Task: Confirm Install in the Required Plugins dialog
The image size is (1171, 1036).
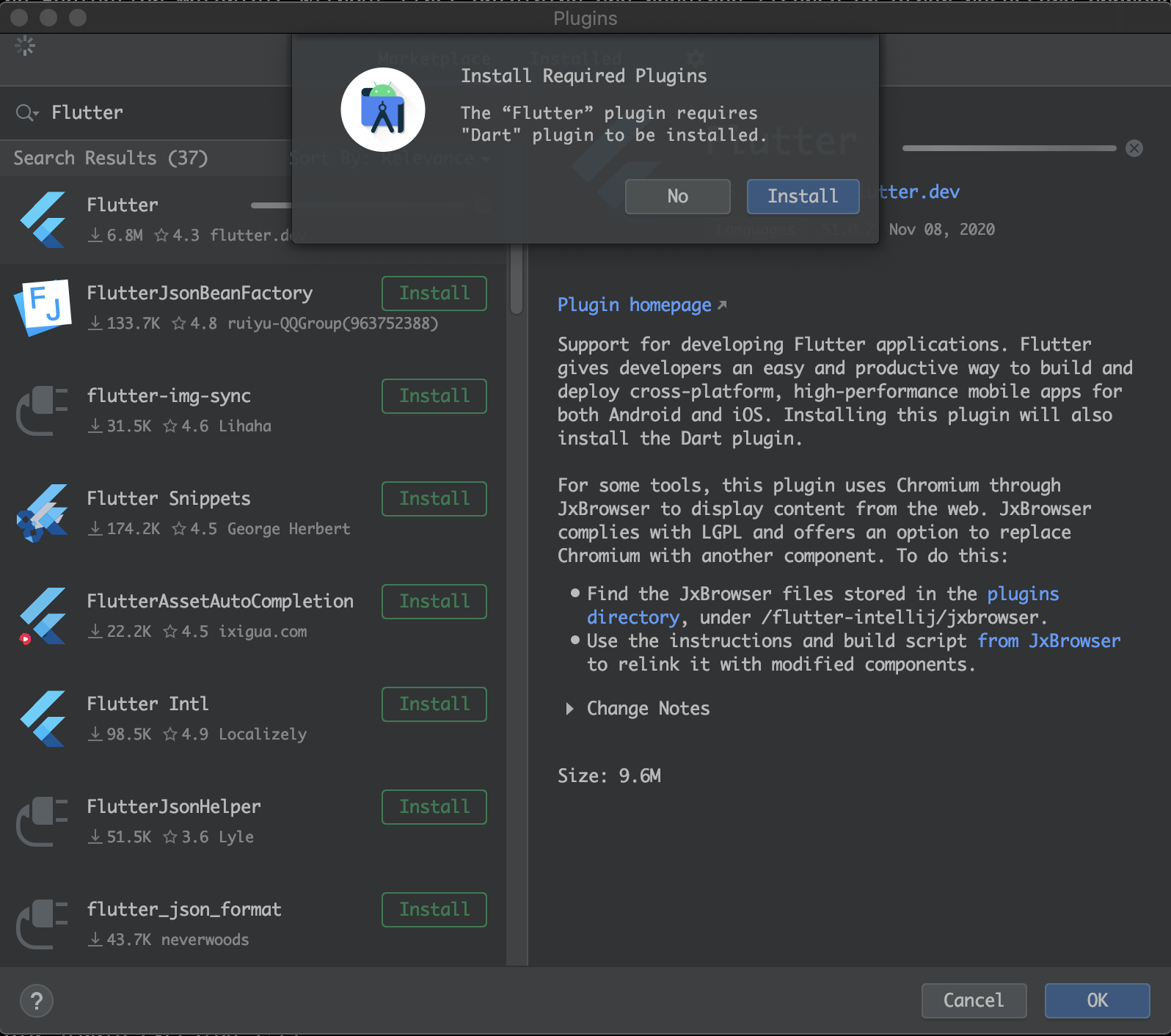Action: (x=803, y=197)
